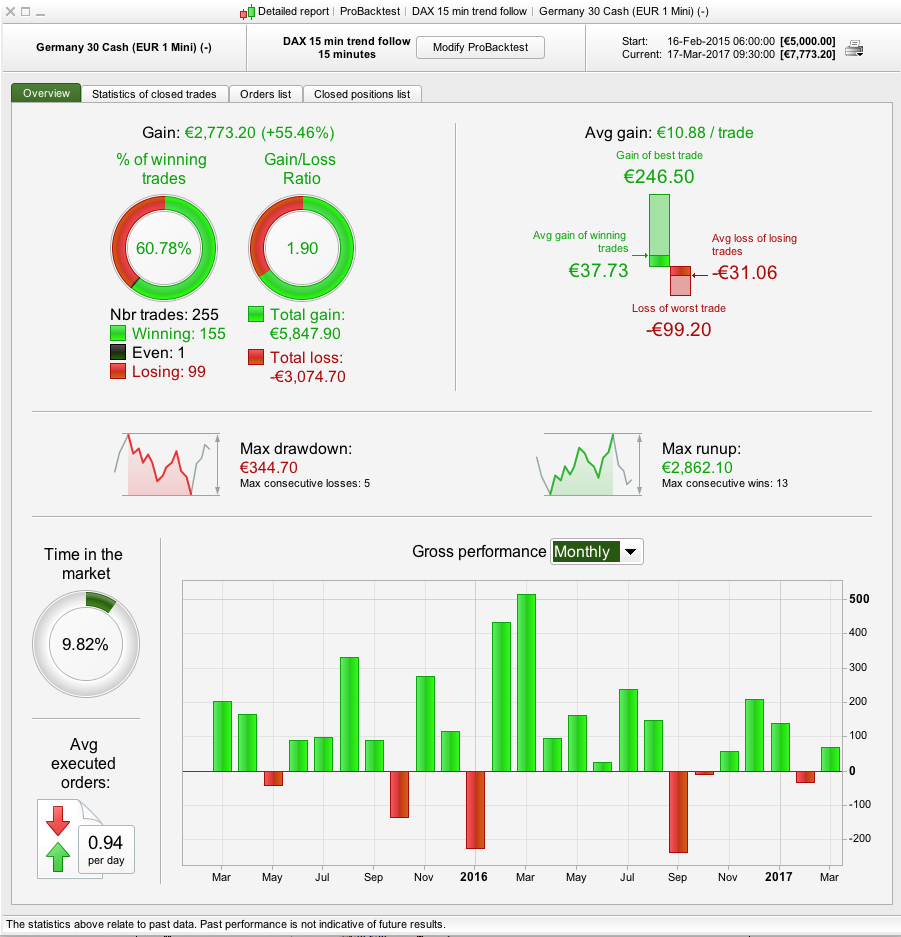Click the 2017 label on the chart axis
This screenshot has width=901, height=937.
pos(779,877)
